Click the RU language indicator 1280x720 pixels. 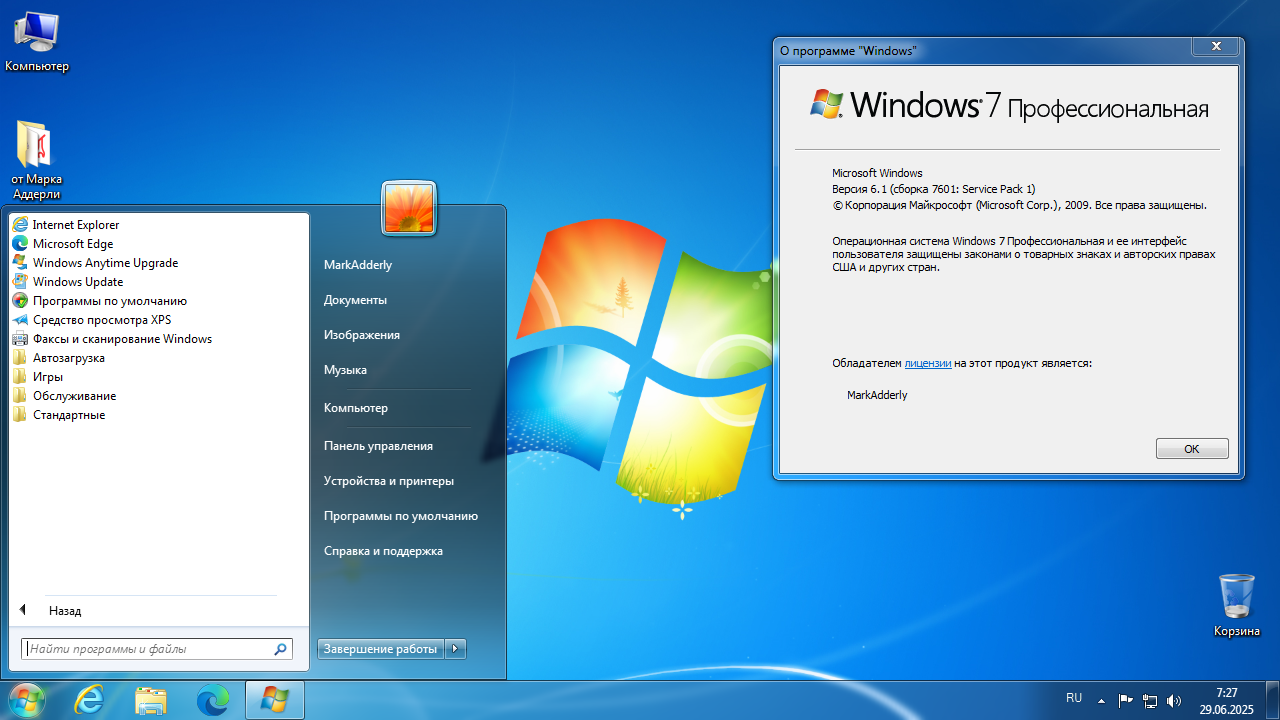click(1074, 698)
